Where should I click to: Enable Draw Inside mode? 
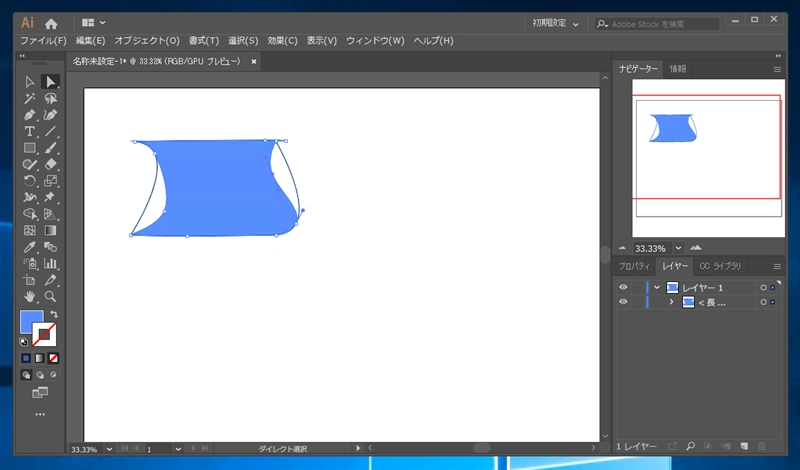coord(54,375)
